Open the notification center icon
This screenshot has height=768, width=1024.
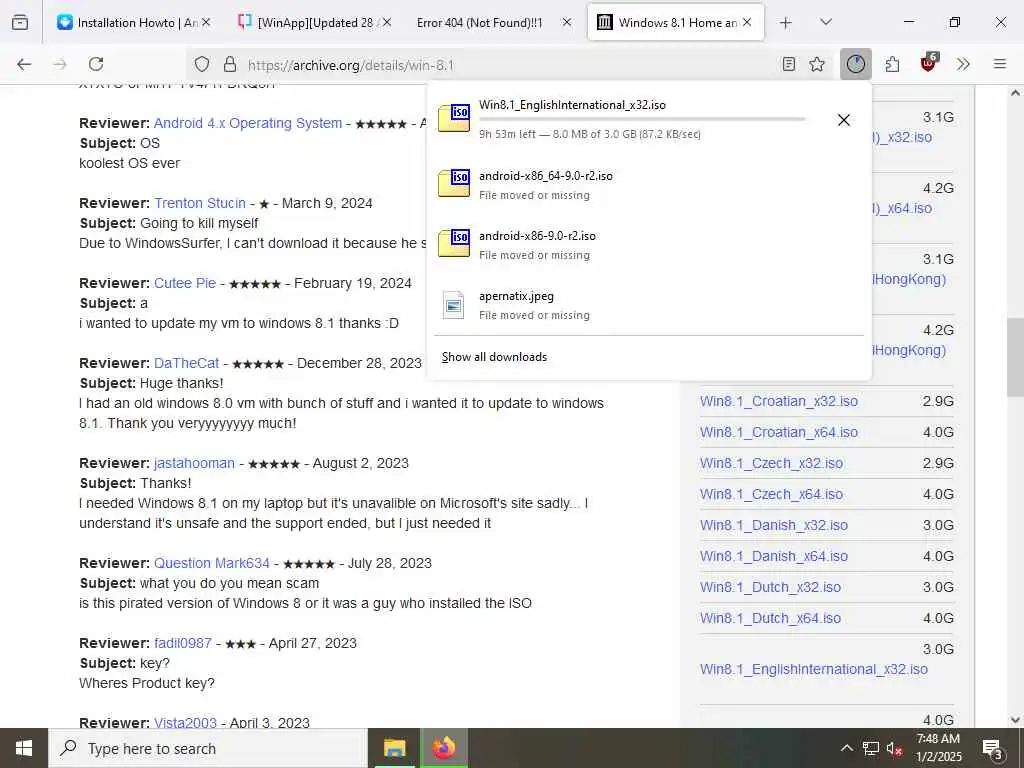point(993,749)
